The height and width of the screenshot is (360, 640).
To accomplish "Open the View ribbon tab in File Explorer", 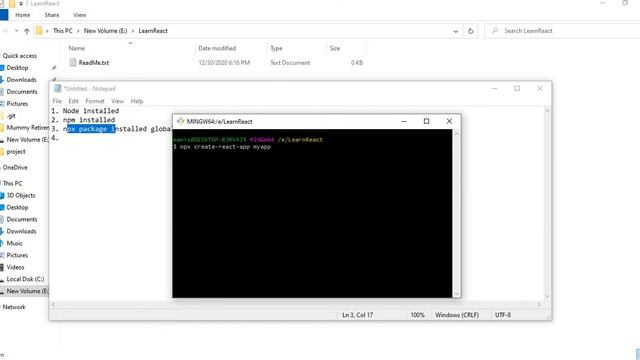I will [x=80, y=15].
